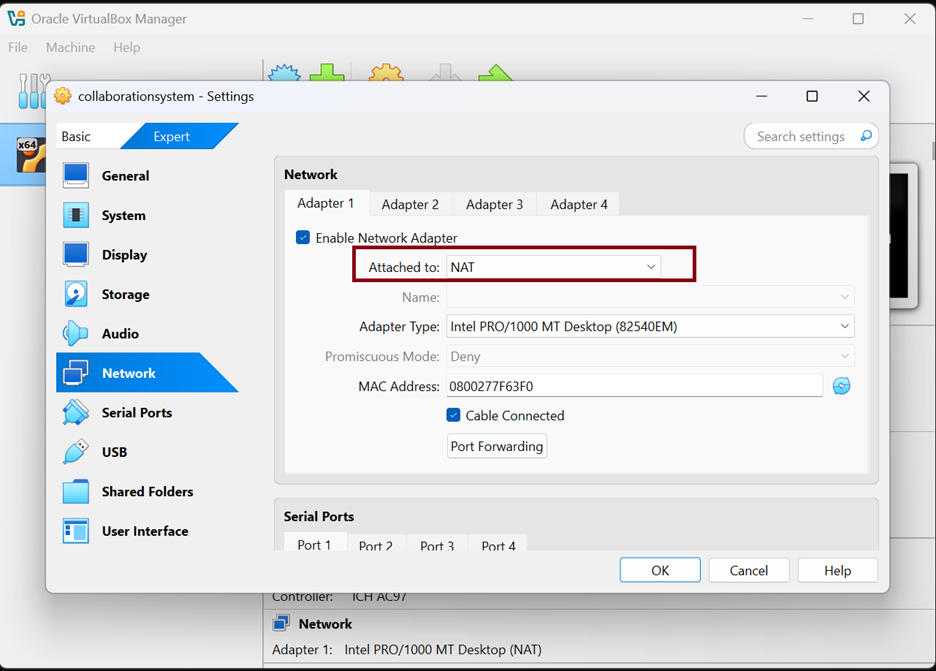Viewport: 936px width, 671px height.
Task: Switch to the Adapter 3 tab
Action: 494,204
